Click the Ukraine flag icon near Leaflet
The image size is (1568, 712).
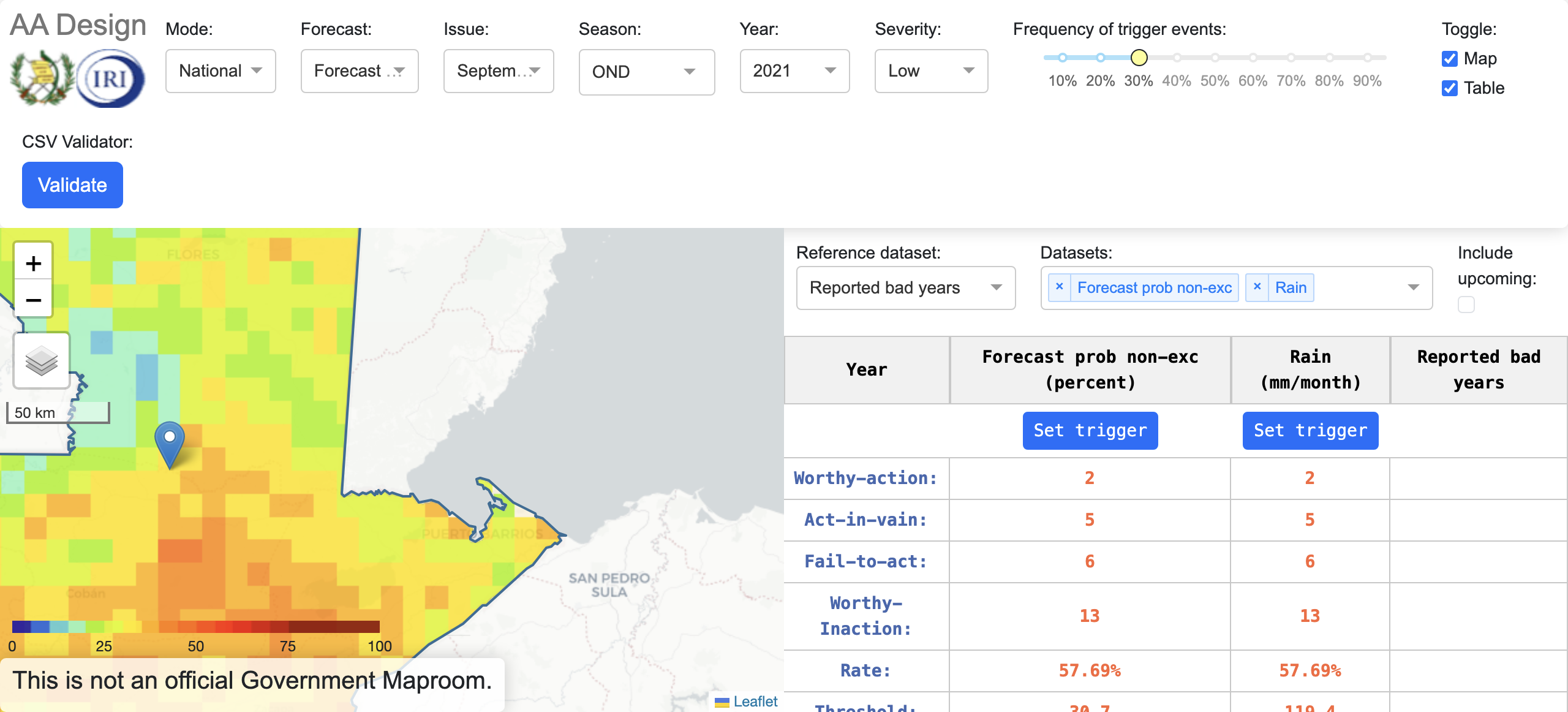click(722, 702)
